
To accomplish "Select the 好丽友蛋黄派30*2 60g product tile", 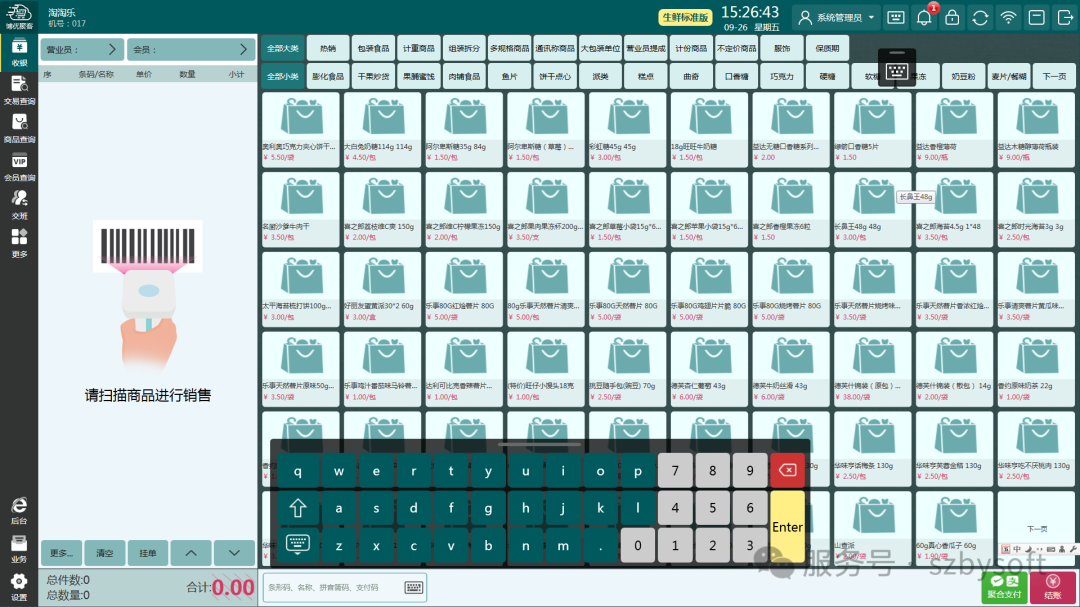I will click(382, 289).
